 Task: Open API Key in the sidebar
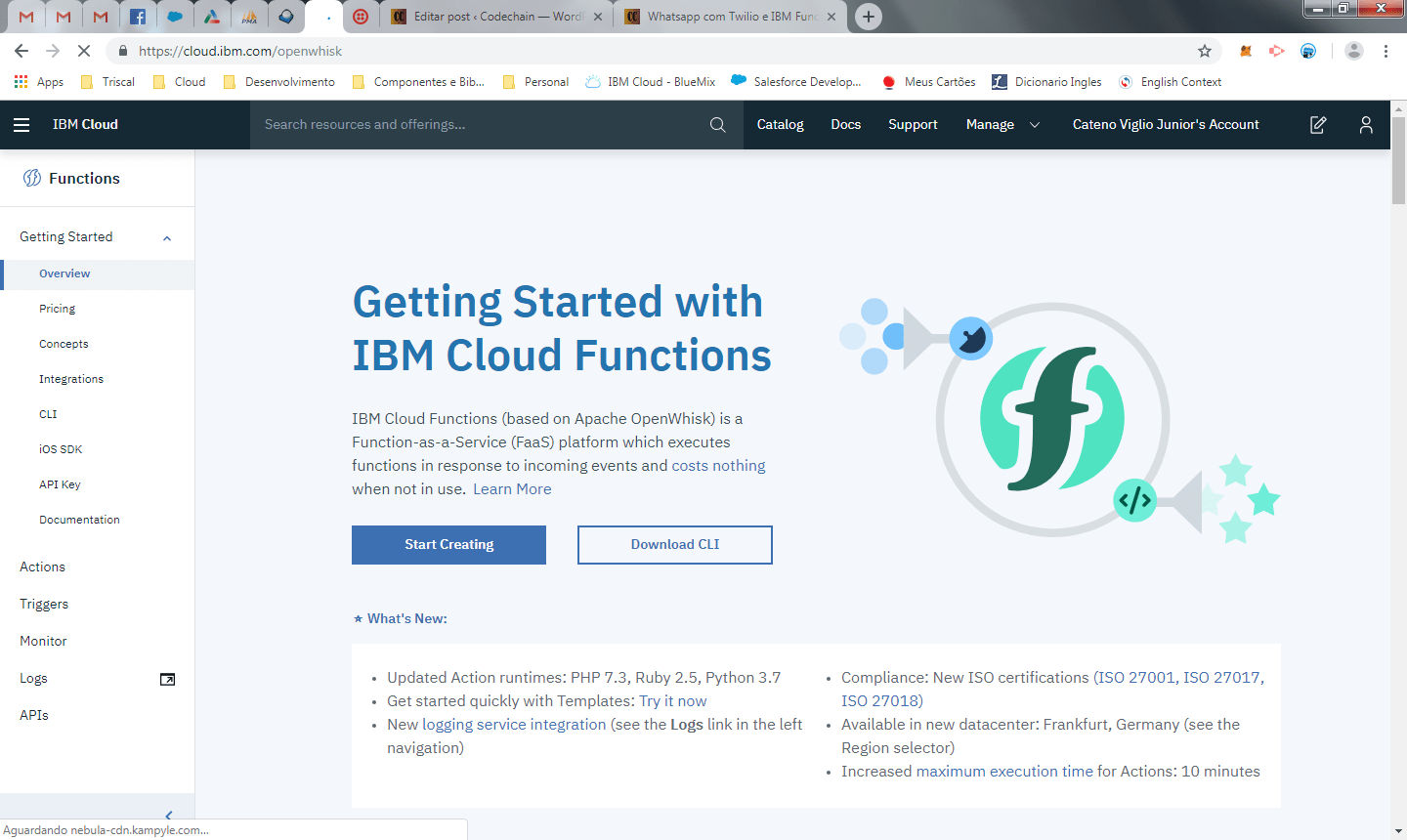pos(60,484)
